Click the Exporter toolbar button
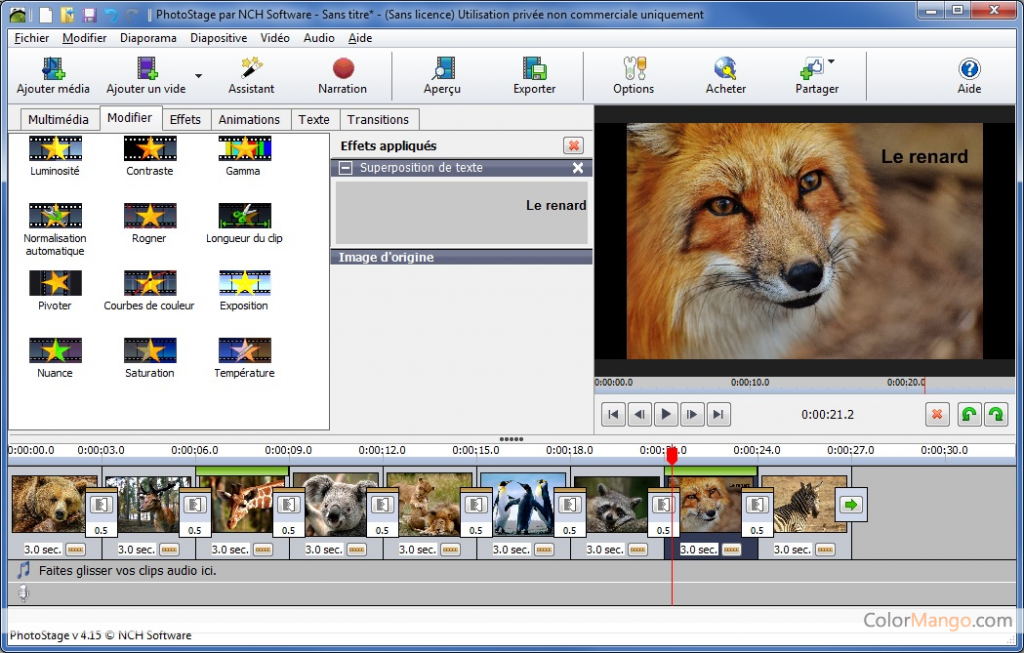This screenshot has width=1024, height=653. point(534,76)
